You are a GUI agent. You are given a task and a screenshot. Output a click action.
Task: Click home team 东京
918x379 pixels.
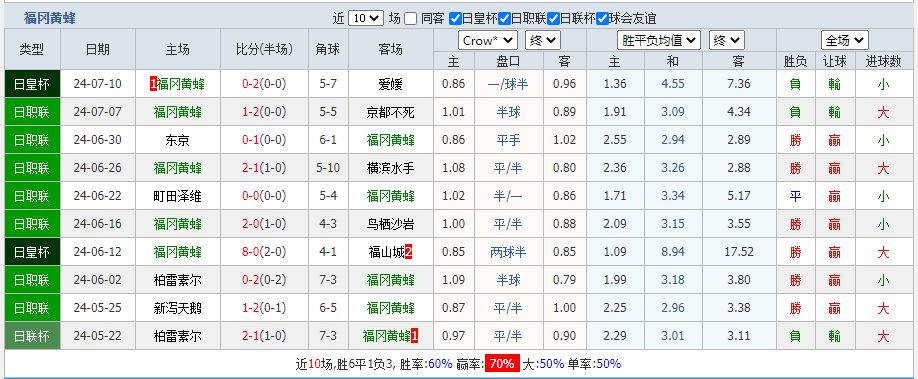coord(178,140)
